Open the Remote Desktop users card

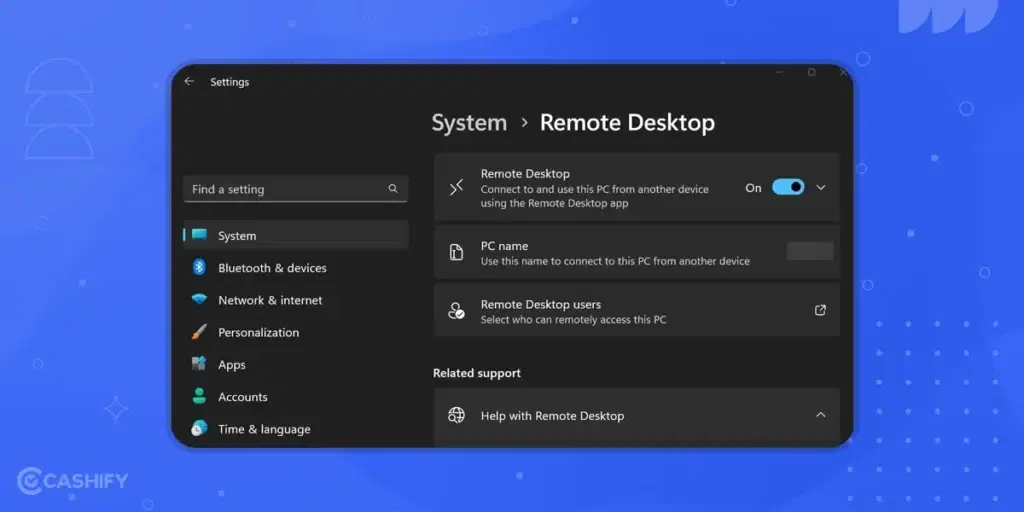click(x=637, y=311)
